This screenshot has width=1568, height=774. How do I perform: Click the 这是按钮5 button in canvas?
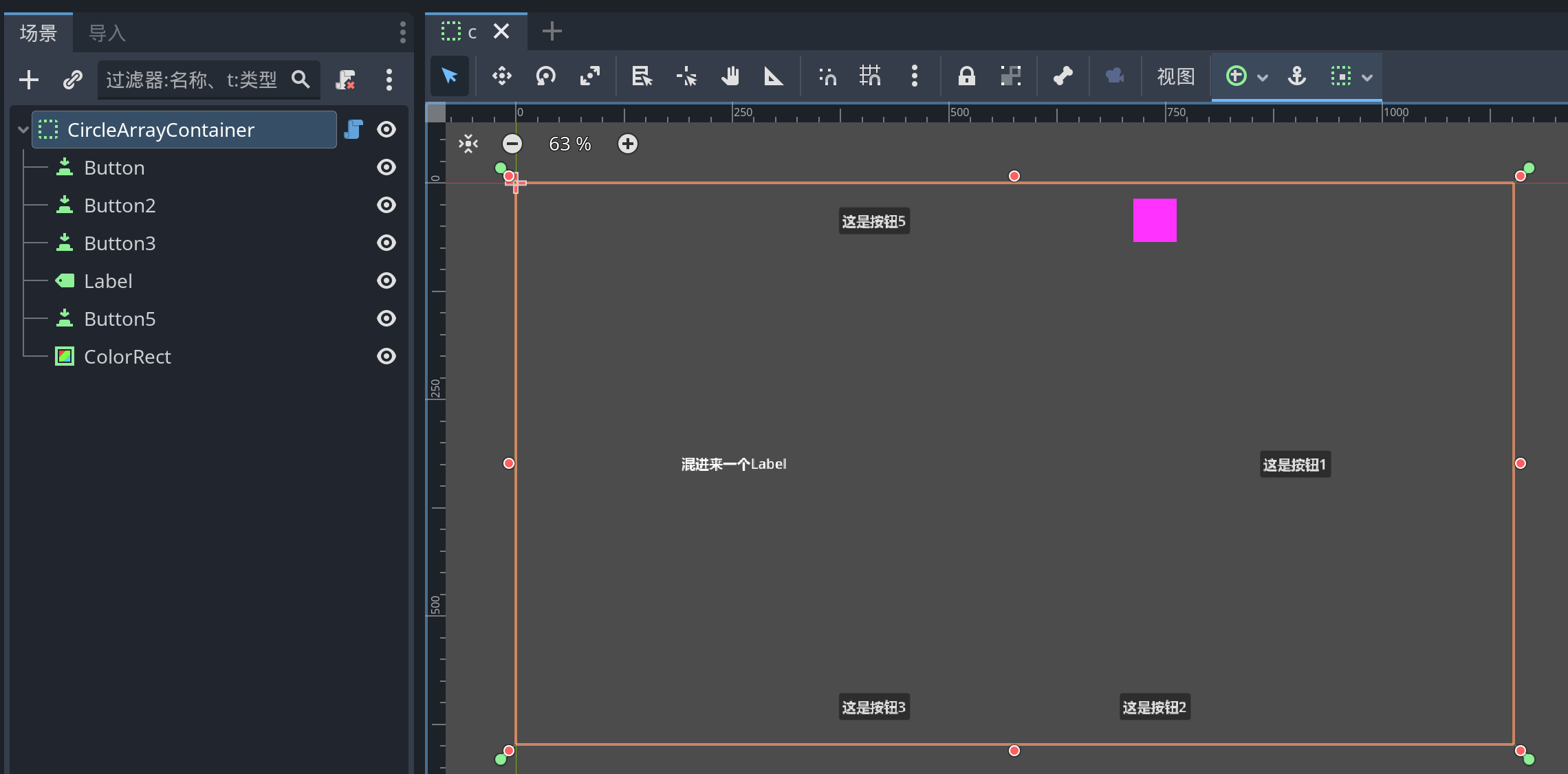874,221
